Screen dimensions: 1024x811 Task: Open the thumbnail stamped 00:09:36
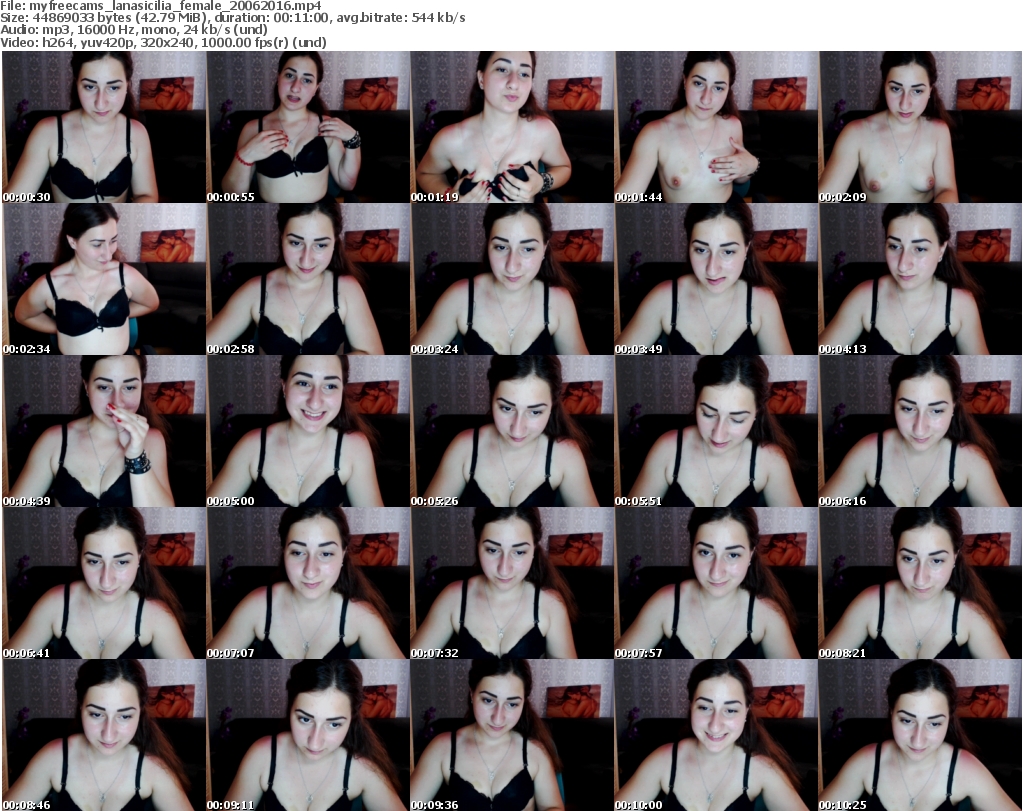click(512, 735)
